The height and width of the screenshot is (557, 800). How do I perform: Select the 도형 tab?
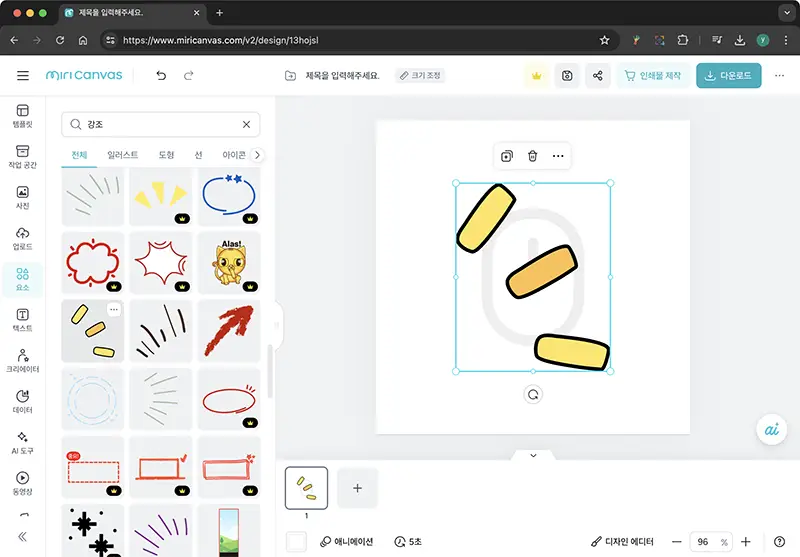point(167,155)
